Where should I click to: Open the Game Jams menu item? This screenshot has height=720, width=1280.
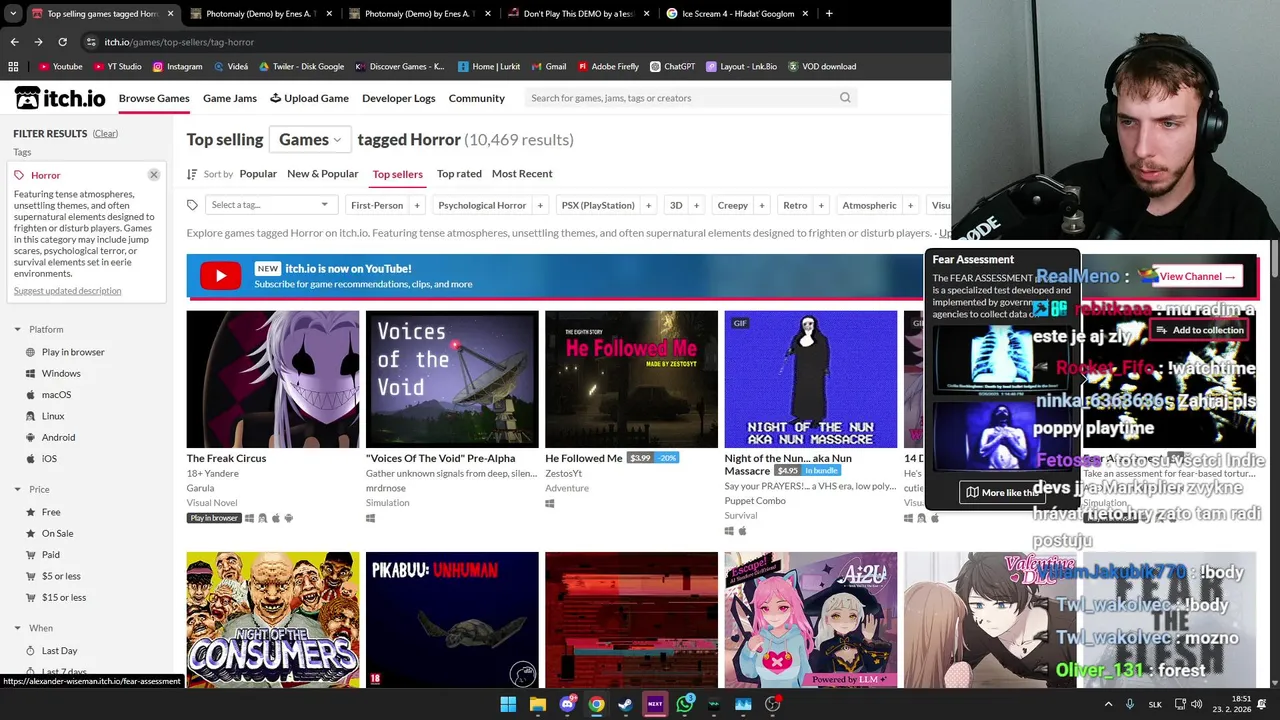pyautogui.click(x=230, y=98)
